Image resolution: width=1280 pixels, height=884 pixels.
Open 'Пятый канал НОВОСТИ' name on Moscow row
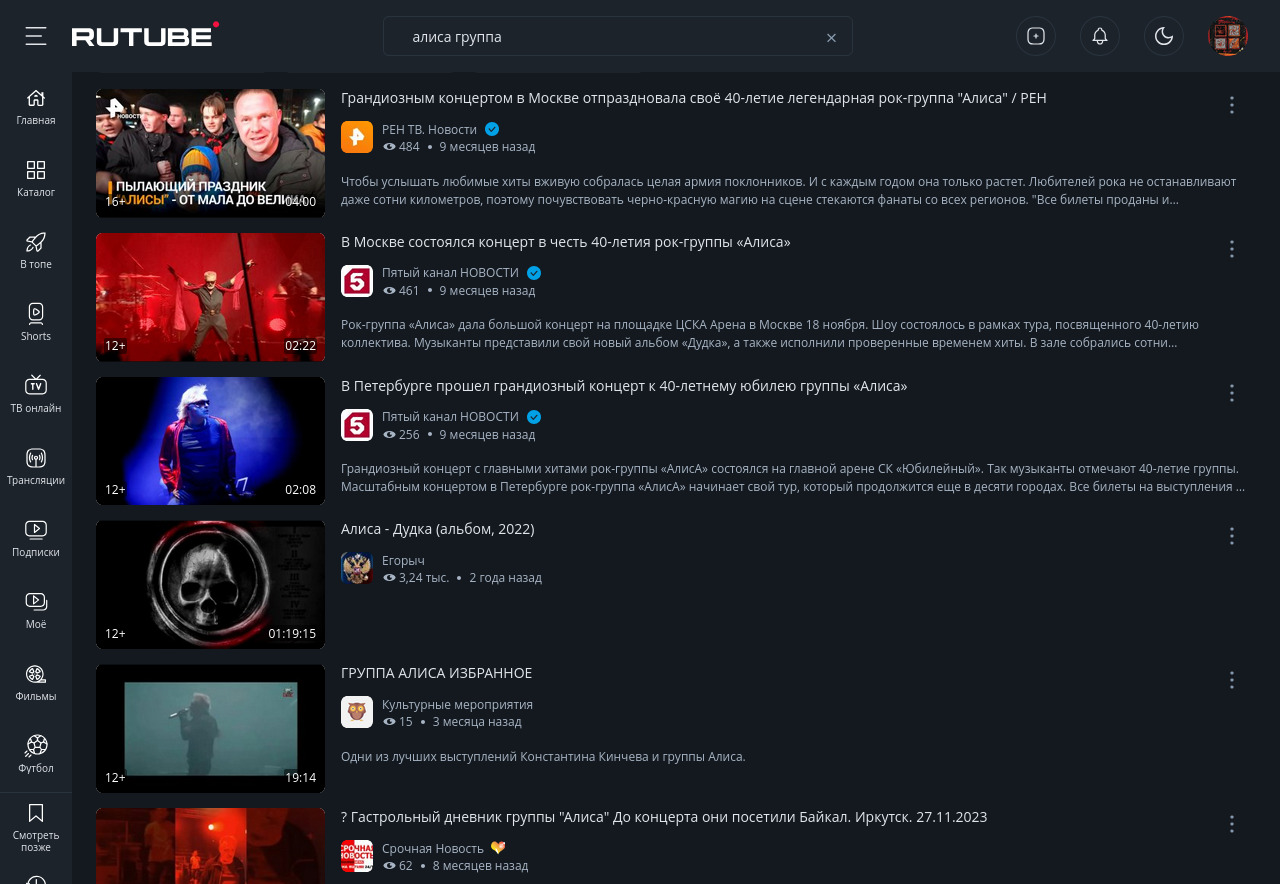tap(450, 273)
